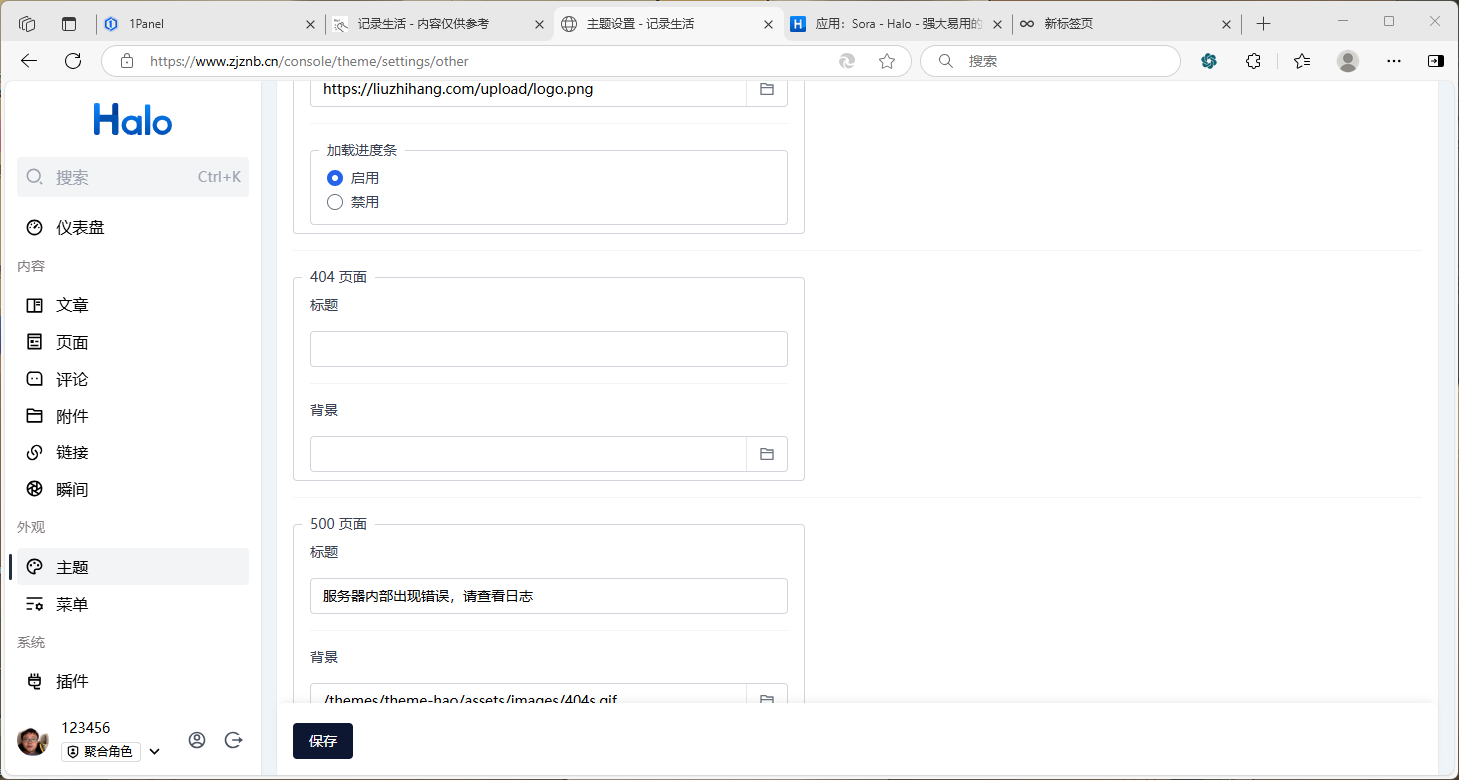Image resolution: width=1459 pixels, height=780 pixels.
Task: Open the browser more options menu
Action: click(x=1393, y=61)
